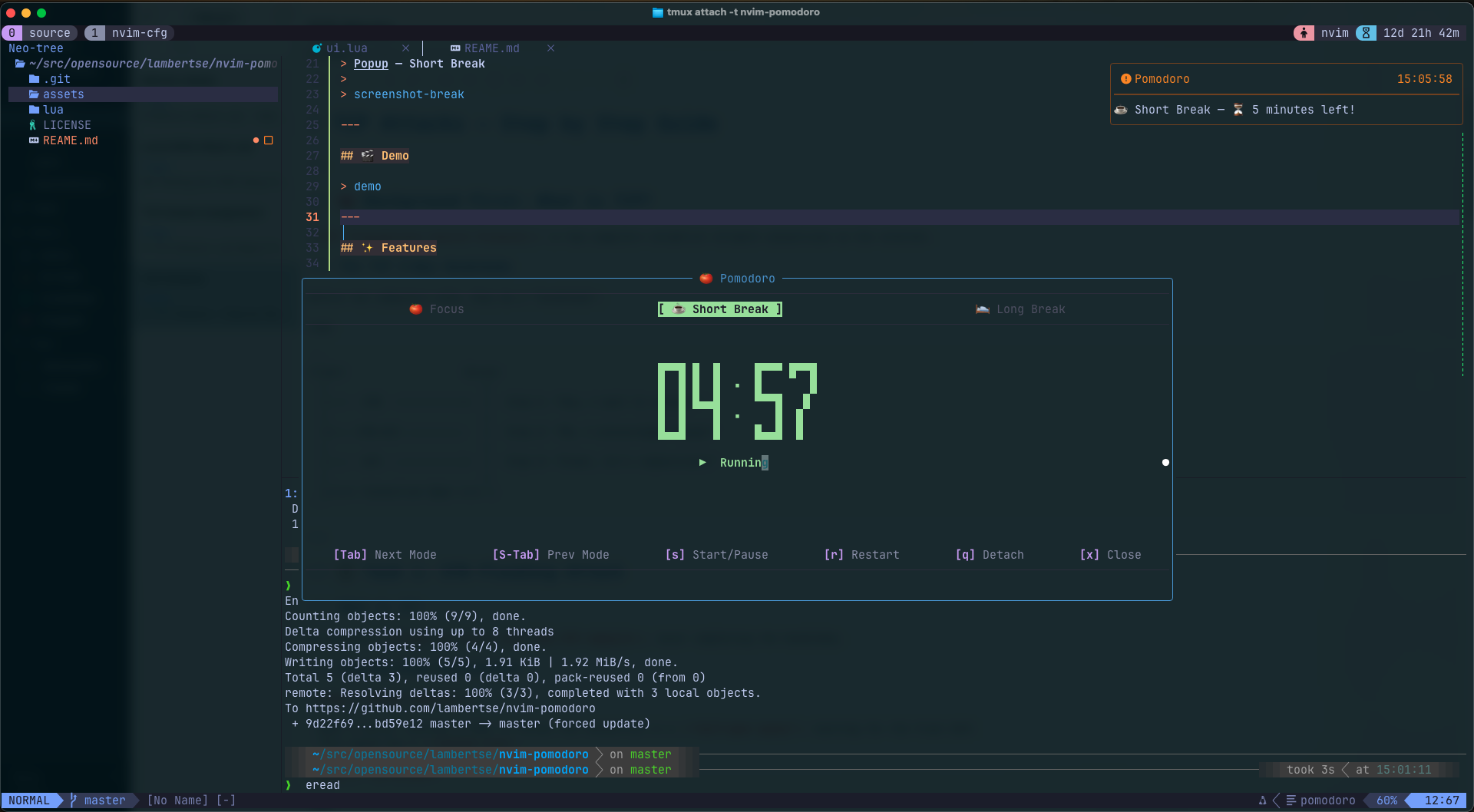Select the Short Break mode tab
Viewport: 1474px width, 812px height.
click(720, 309)
